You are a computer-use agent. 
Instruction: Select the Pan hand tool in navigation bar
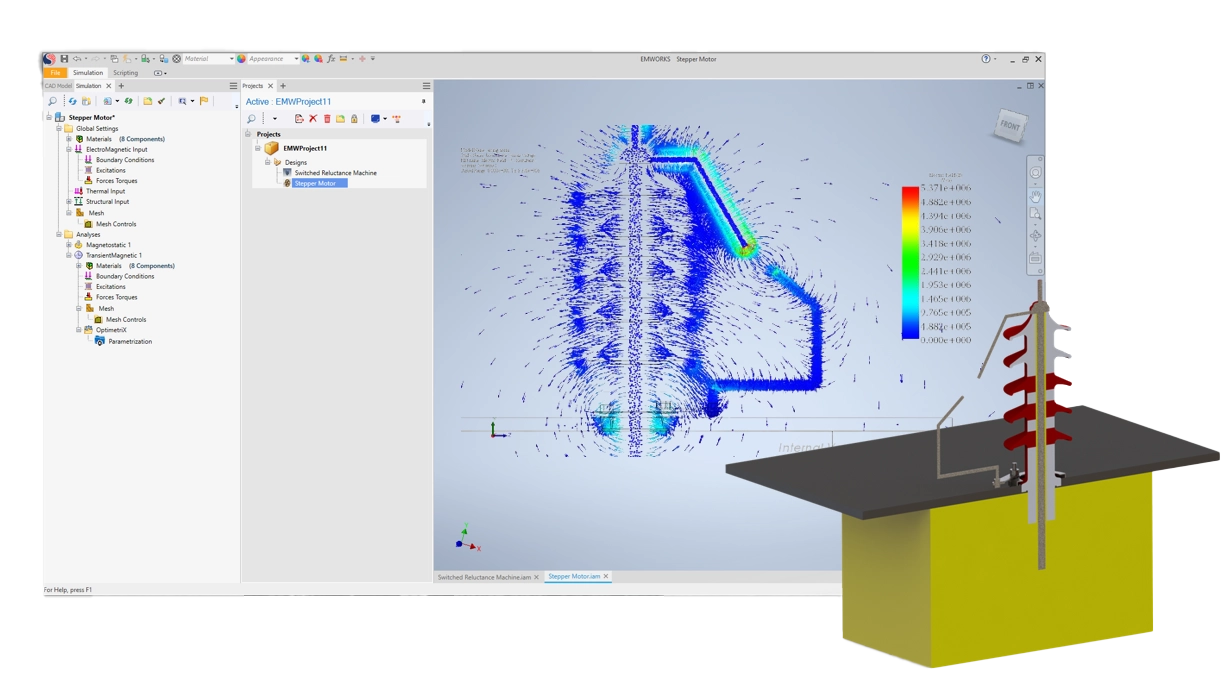coord(1035,194)
